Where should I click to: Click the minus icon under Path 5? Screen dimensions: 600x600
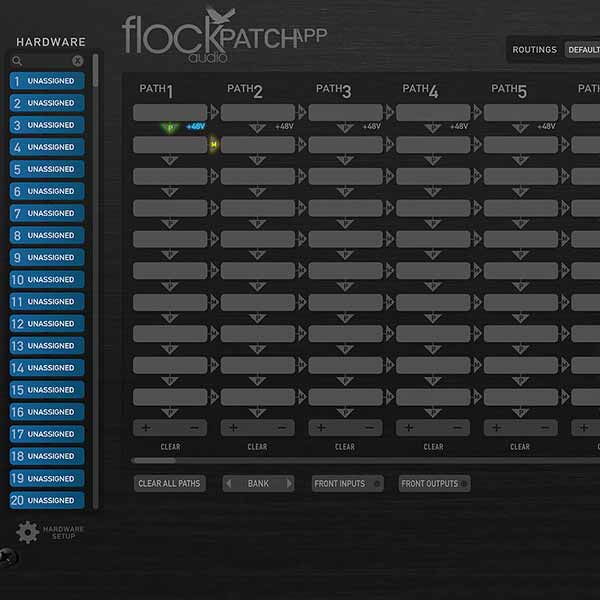tap(545, 428)
